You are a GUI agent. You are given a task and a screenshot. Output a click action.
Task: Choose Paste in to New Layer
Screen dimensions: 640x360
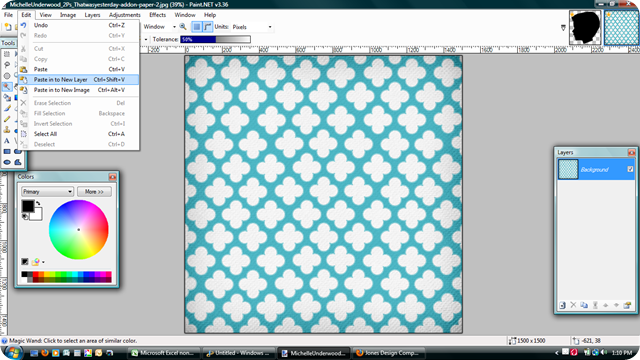point(79,80)
